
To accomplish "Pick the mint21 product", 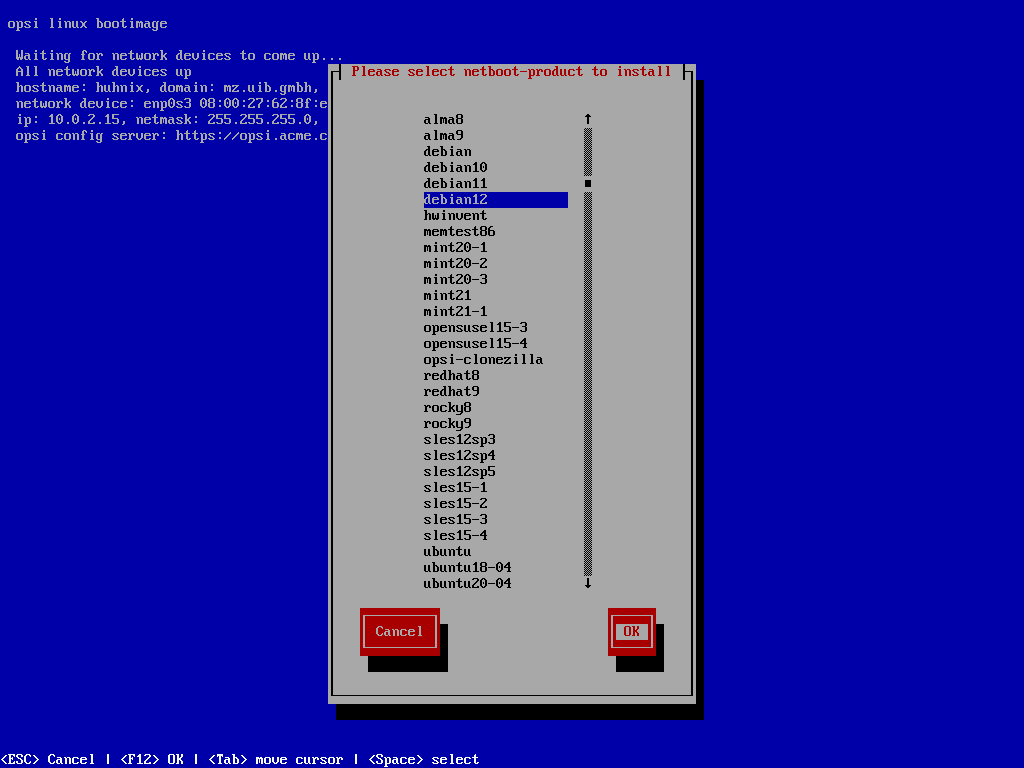I will coord(496,295).
